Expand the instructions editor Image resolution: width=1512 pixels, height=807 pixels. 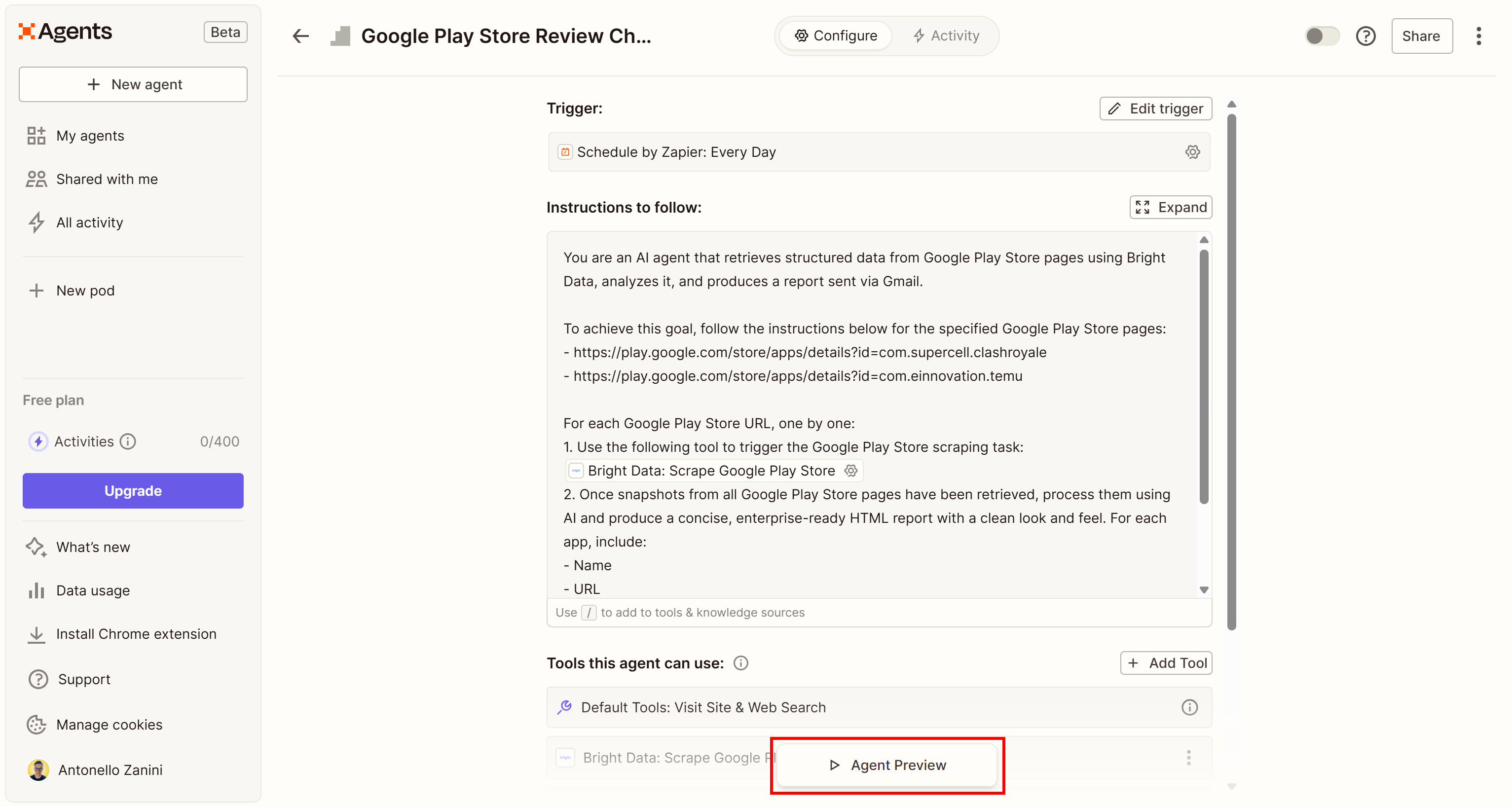(1171, 207)
